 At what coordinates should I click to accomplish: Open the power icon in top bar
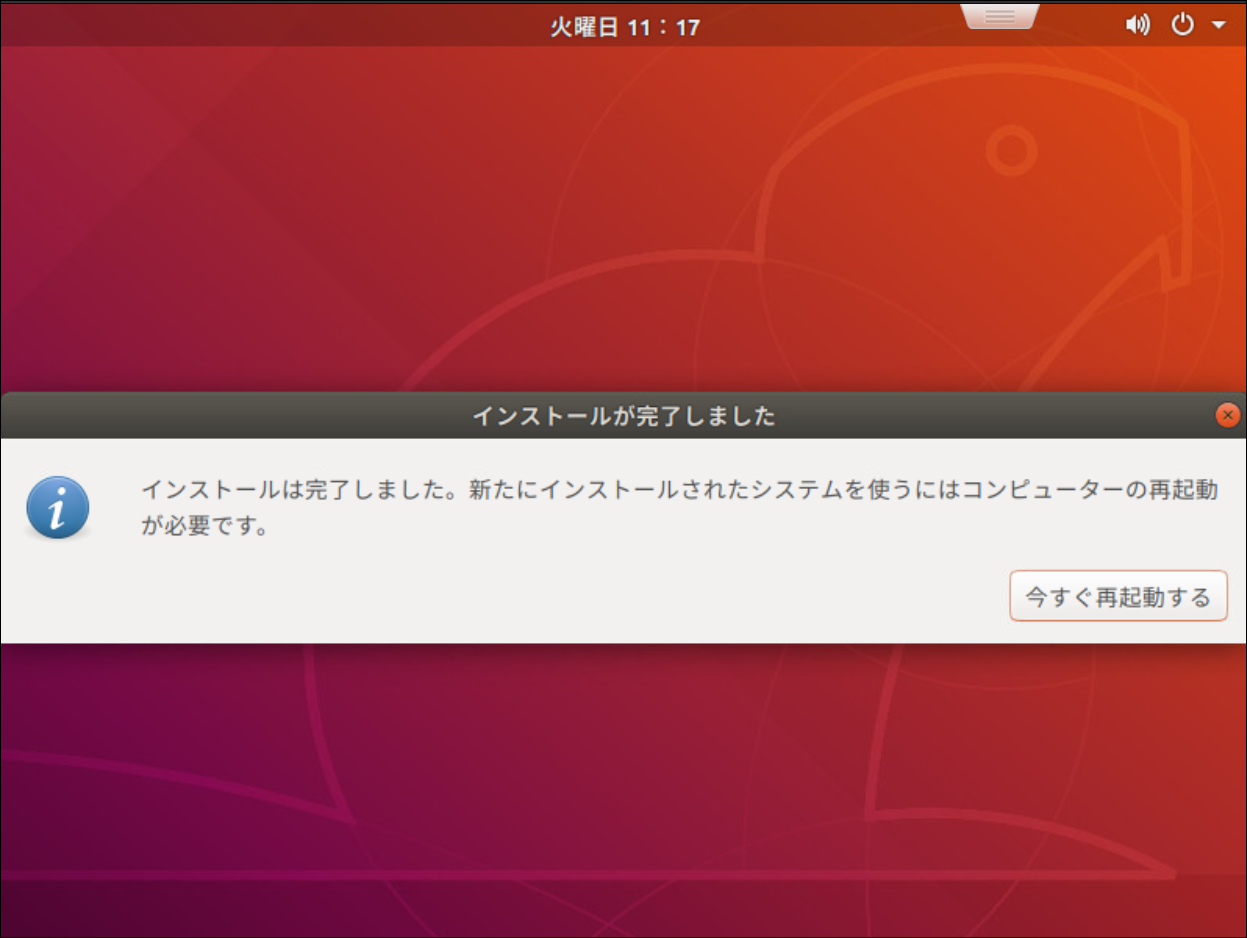(x=1183, y=25)
